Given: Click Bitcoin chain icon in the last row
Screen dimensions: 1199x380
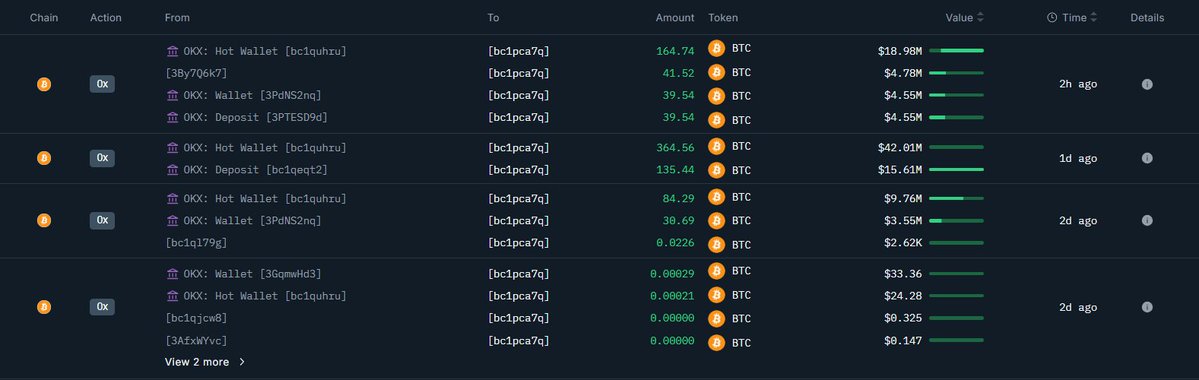Looking at the screenshot, I should [44, 307].
